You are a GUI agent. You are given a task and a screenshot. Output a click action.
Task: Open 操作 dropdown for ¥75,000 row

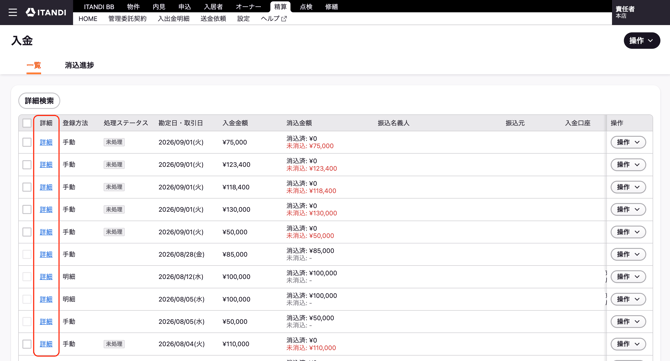tap(628, 142)
